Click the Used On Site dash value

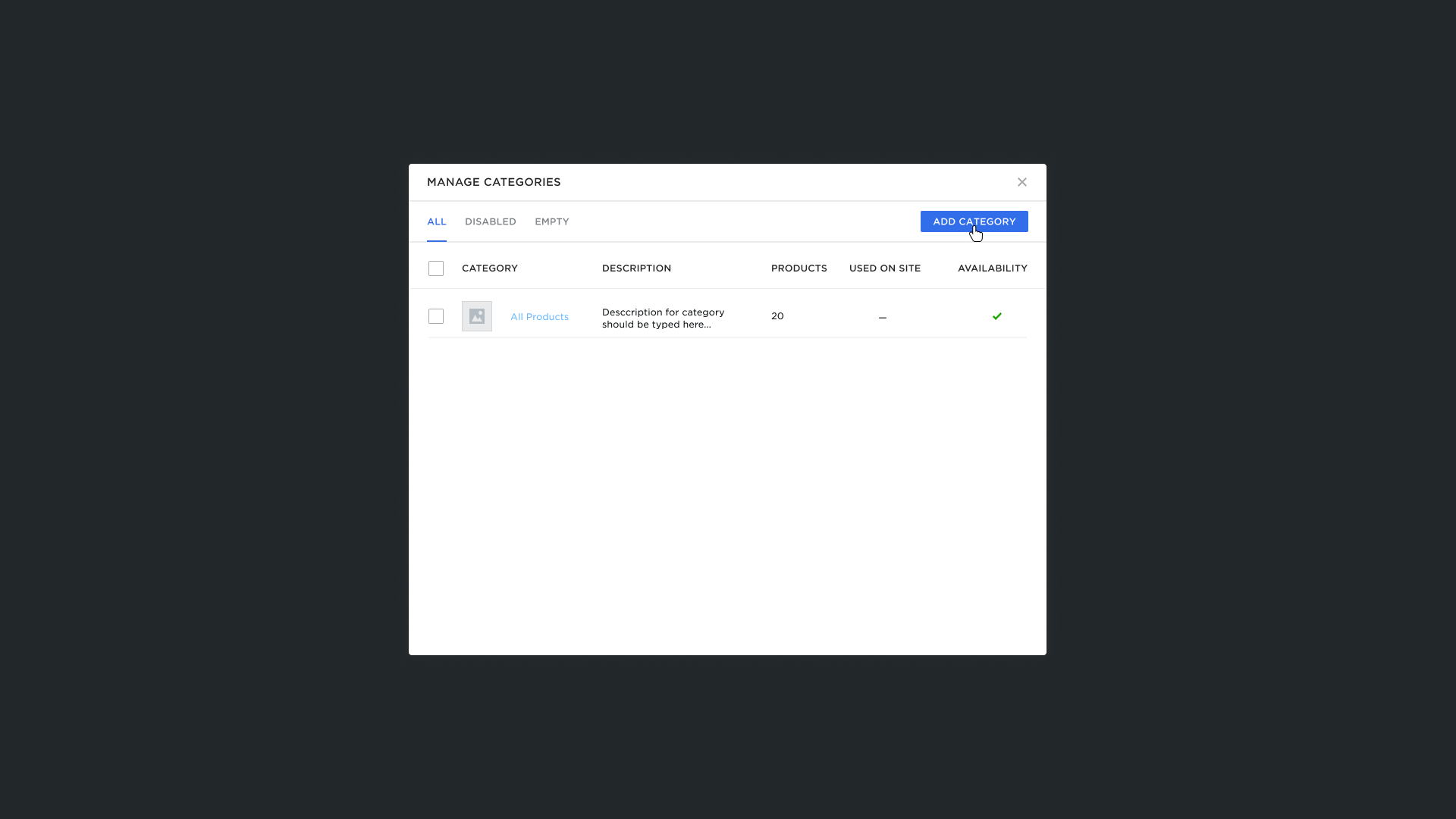point(882,317)
